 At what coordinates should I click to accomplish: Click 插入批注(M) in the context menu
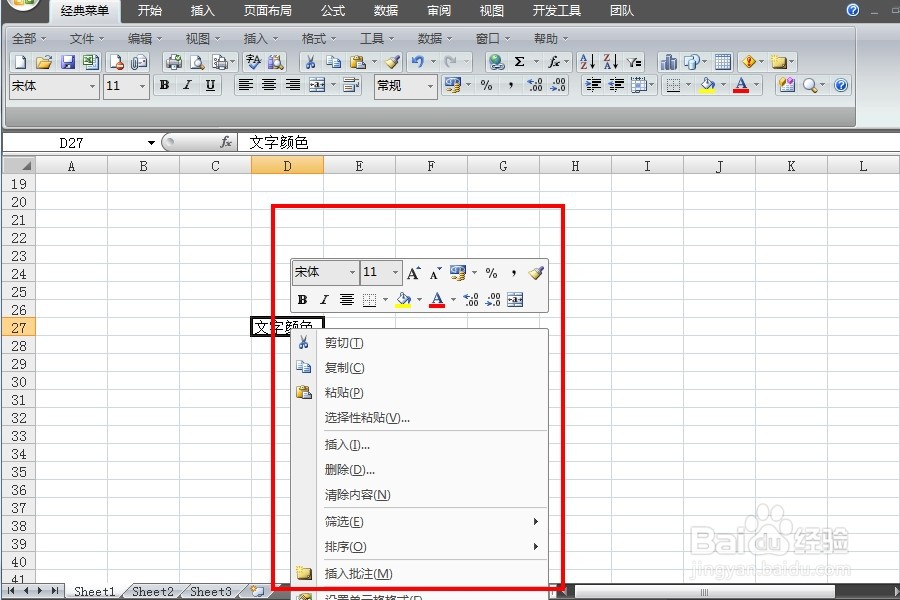(420, 573)
